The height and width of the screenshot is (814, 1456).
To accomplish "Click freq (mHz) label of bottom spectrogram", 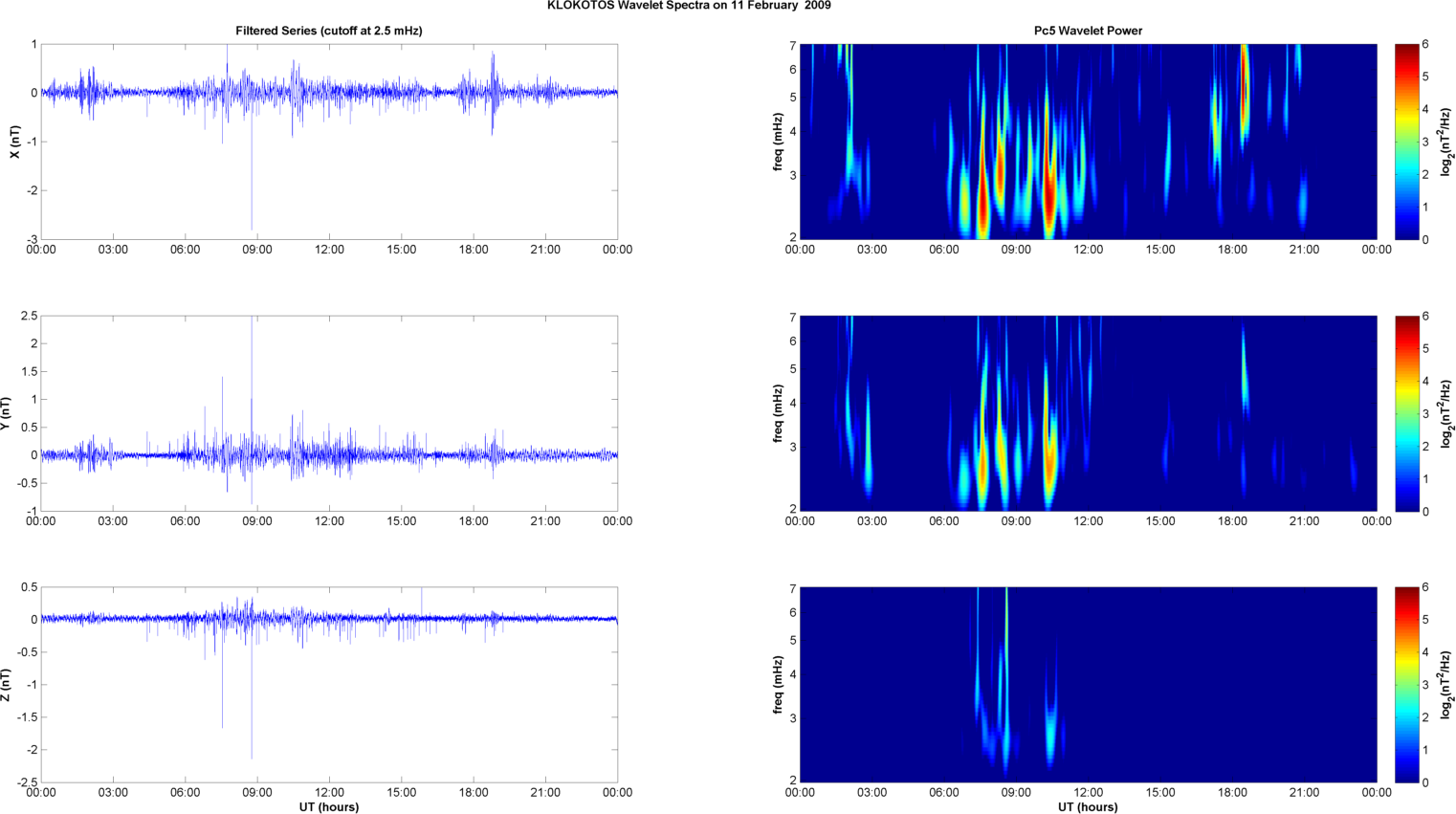I will [778, 685].
